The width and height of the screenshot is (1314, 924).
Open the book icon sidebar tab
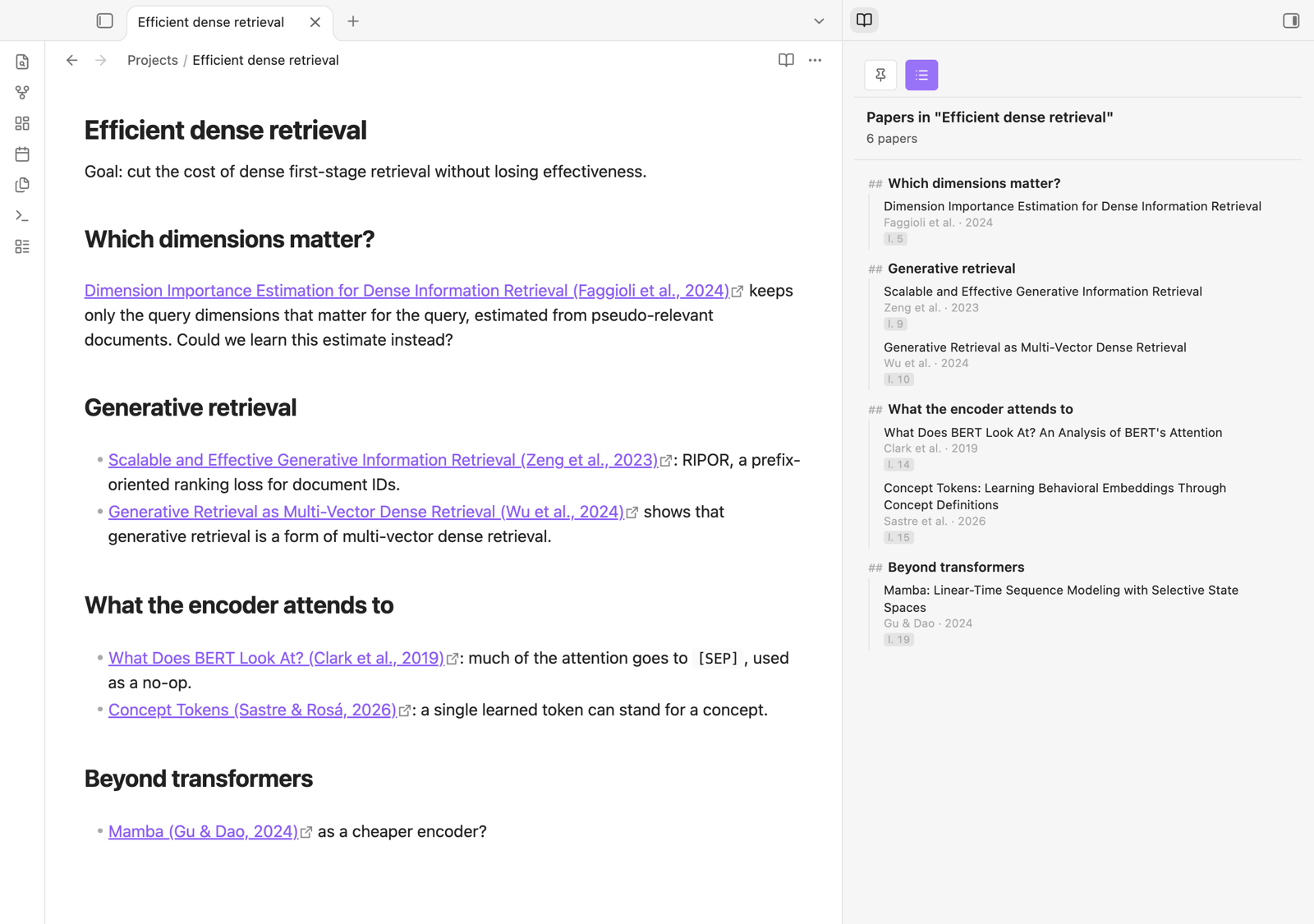click(x=864, y=21)
